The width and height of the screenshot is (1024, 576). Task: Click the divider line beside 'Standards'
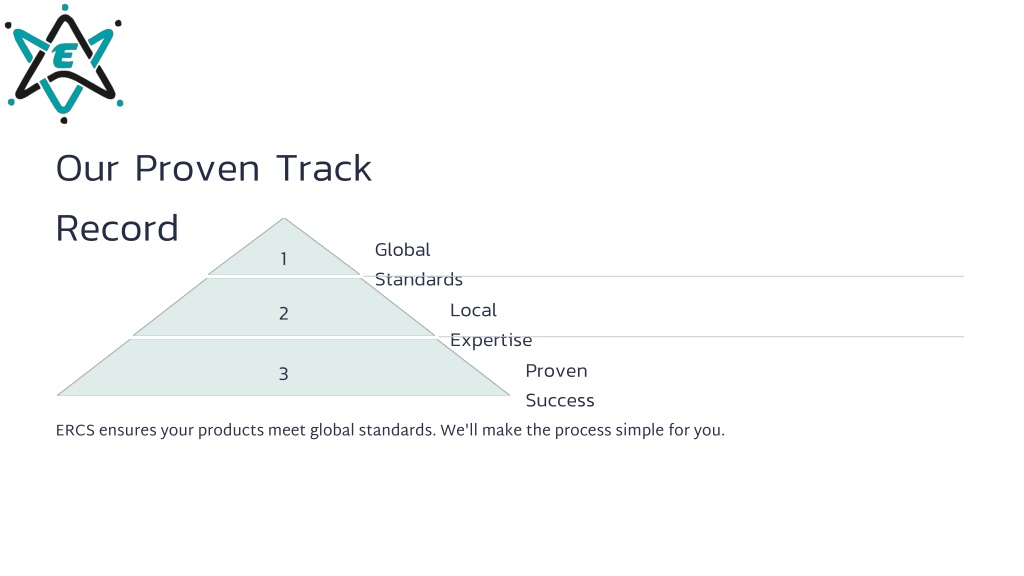tap(713, 276)
